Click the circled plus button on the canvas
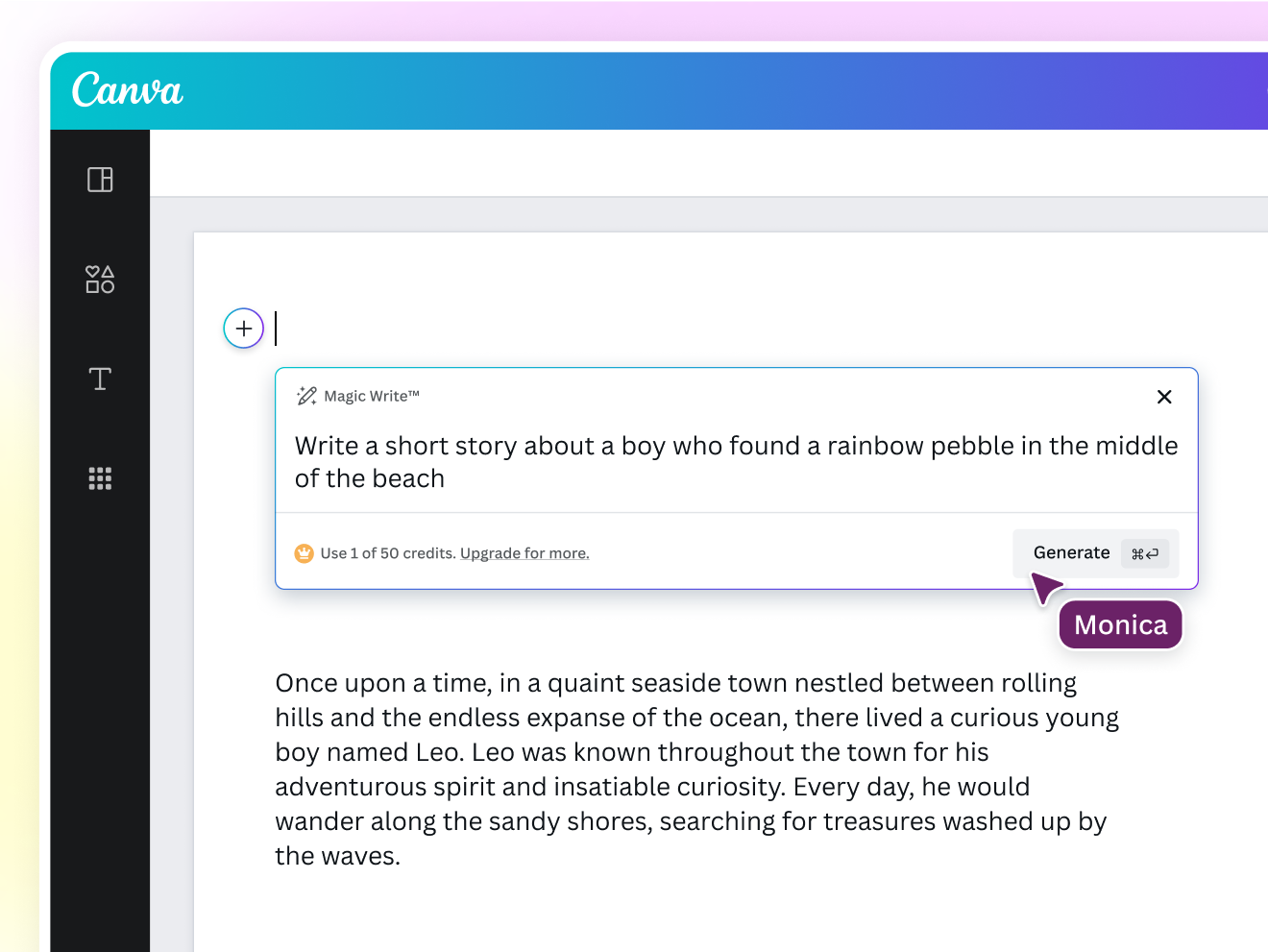 pos(243,328)
